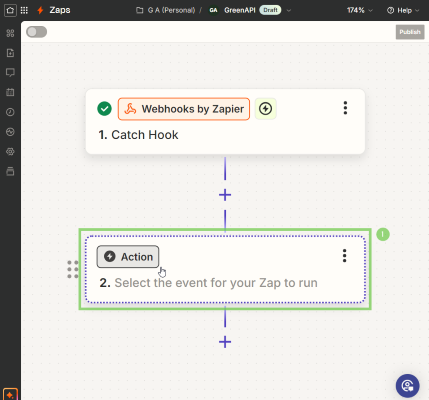The image size is (429, 400).
Task: Open the support chat bubble button
Action: point(407,386)
